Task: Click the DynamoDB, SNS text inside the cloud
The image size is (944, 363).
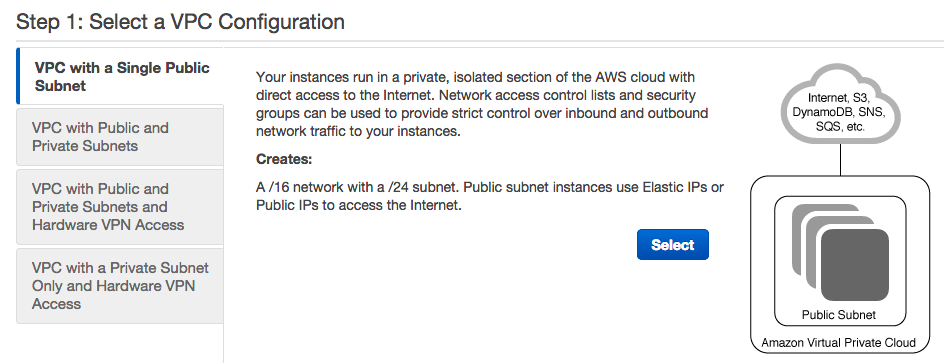Action: click(x=839, y=113)
